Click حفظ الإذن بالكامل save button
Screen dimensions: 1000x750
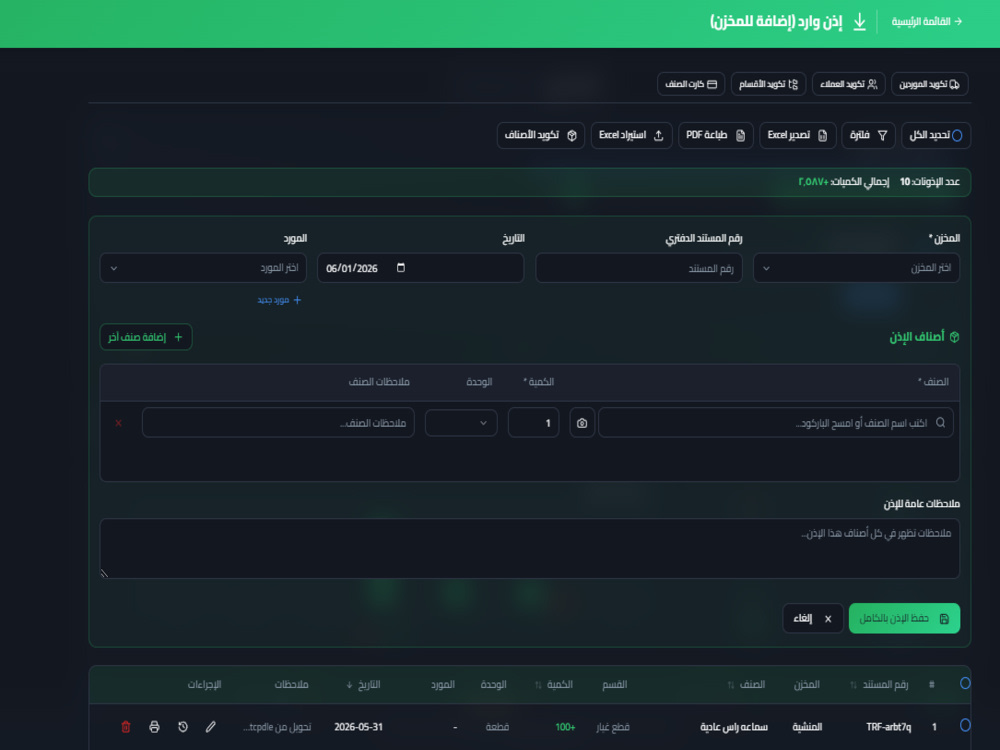point(904,618)
